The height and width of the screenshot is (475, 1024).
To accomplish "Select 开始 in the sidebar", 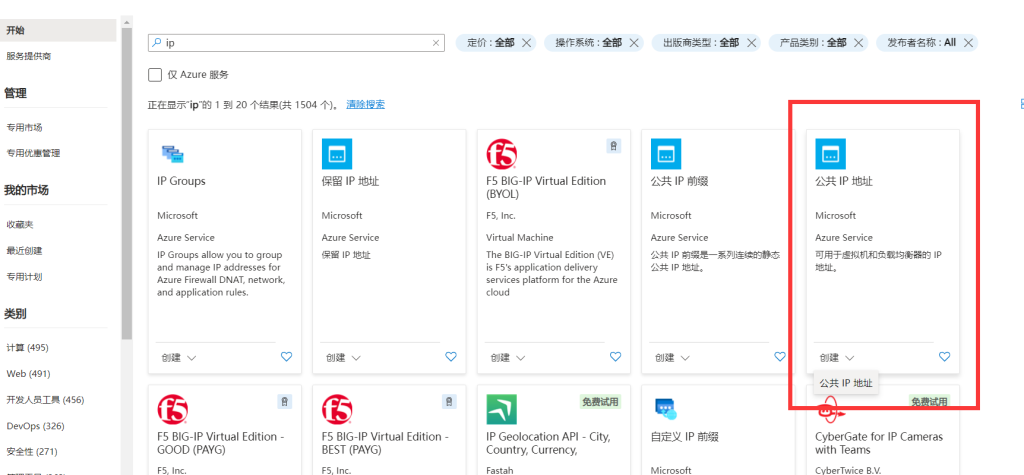I will coord(58,30).
